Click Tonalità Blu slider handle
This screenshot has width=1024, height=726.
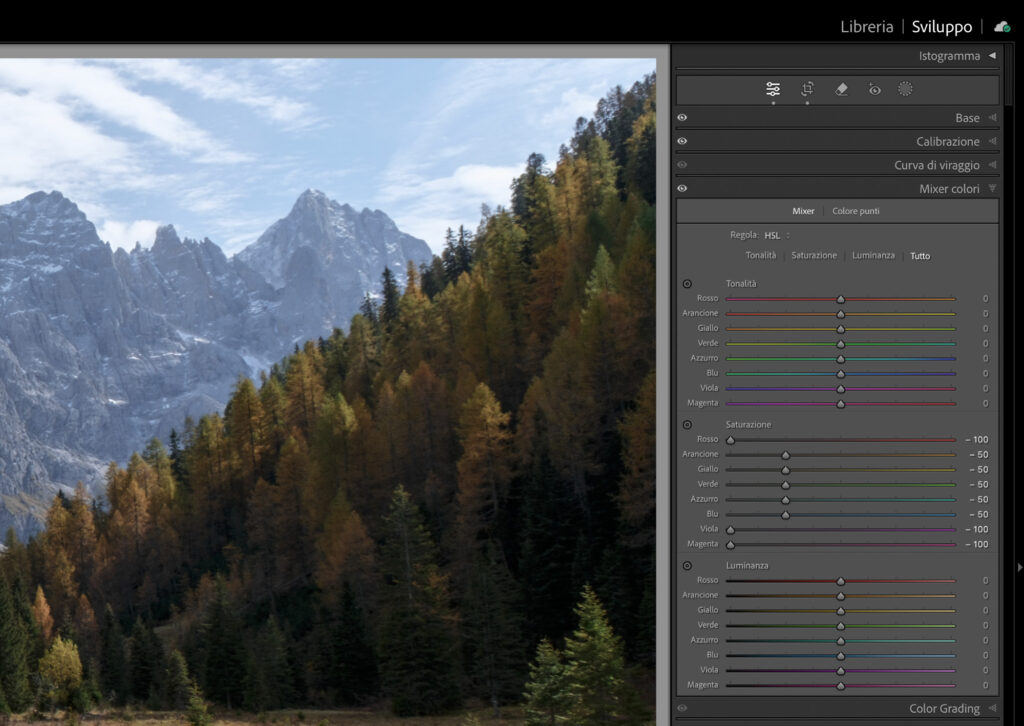point(840,374)
